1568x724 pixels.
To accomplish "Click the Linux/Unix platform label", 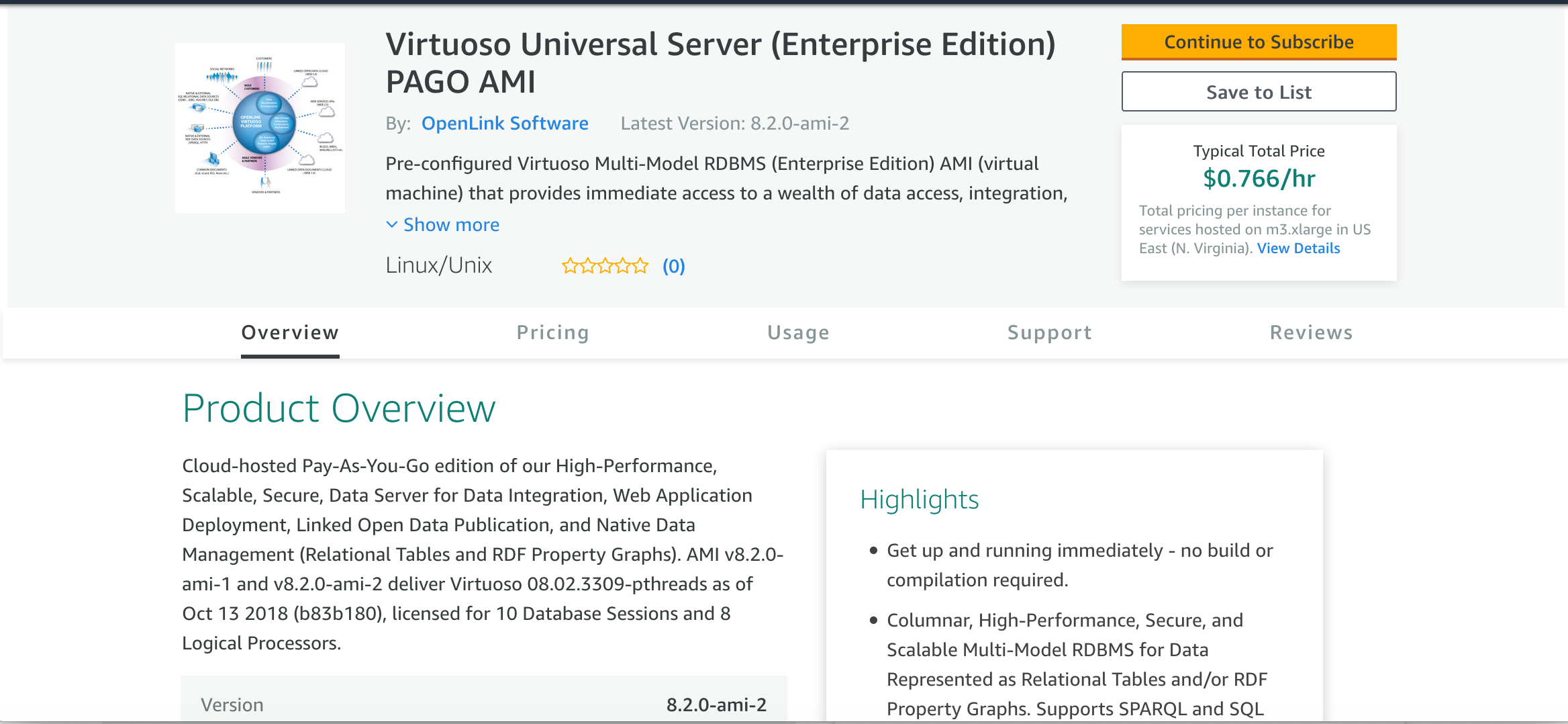I will (x=439, y=265).
